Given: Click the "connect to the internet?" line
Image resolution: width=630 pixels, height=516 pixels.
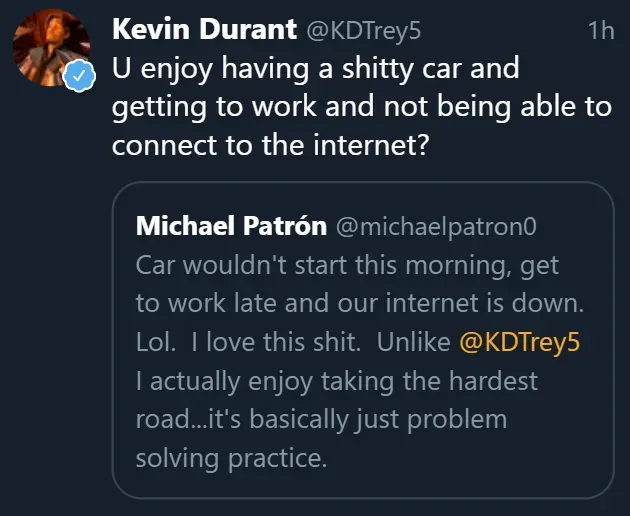Looking at the screenshot, I should (270, 145).
